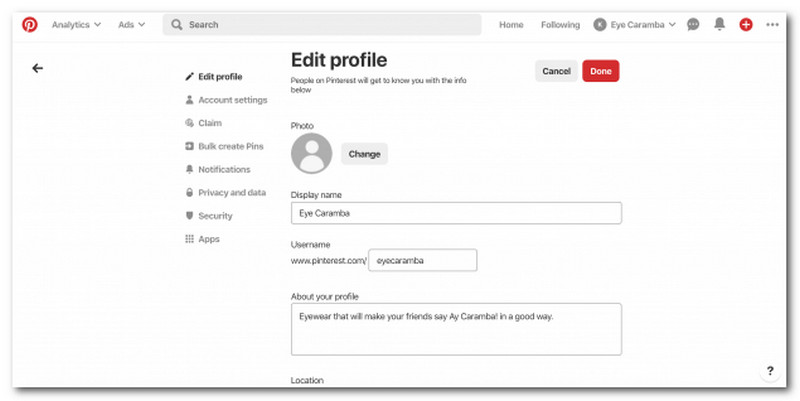The width and height of the screenshot is (800, 401).
Task: Go to Account settings section
Action: [232, 100]
